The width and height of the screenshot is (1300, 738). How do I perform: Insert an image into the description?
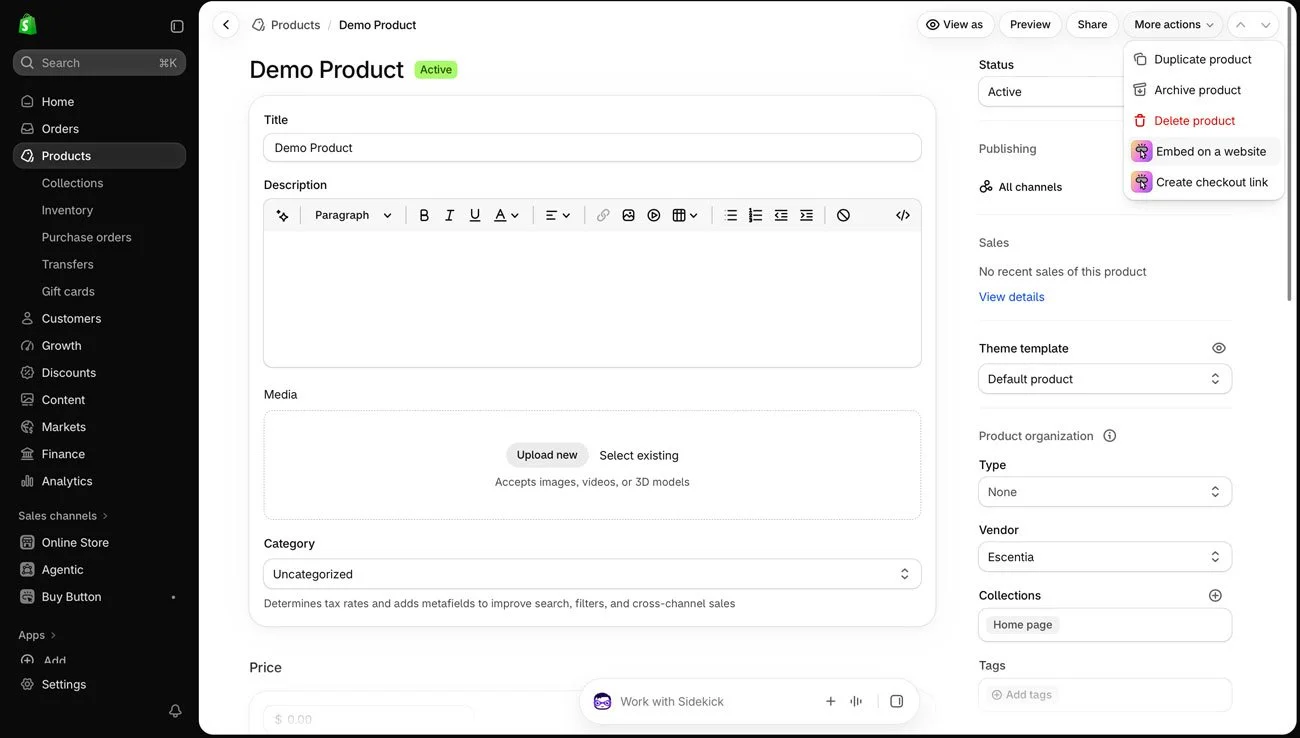pyautogui.click(x=628, y=215)
